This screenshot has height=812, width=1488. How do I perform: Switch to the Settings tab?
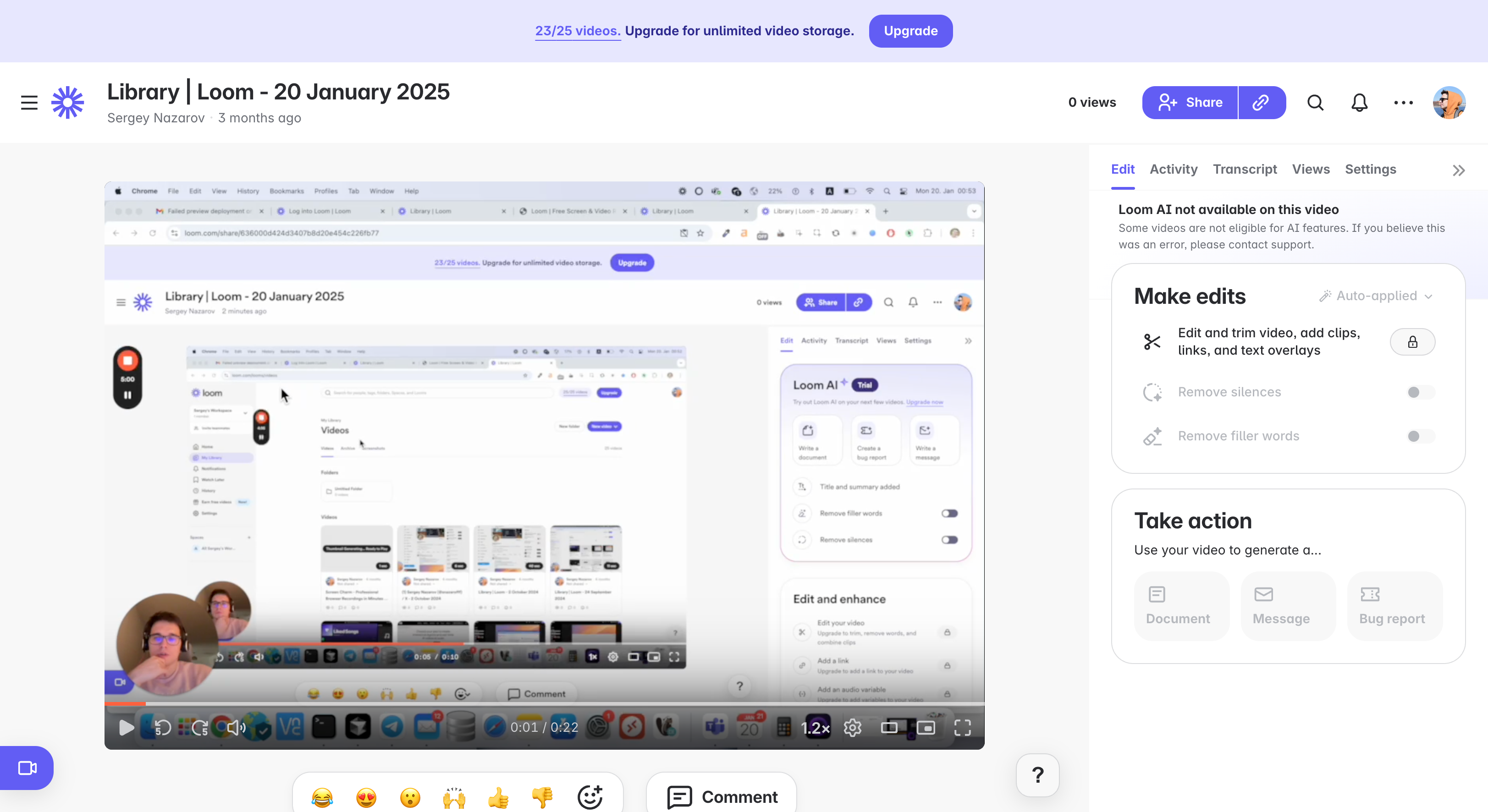pos(1370,169)
